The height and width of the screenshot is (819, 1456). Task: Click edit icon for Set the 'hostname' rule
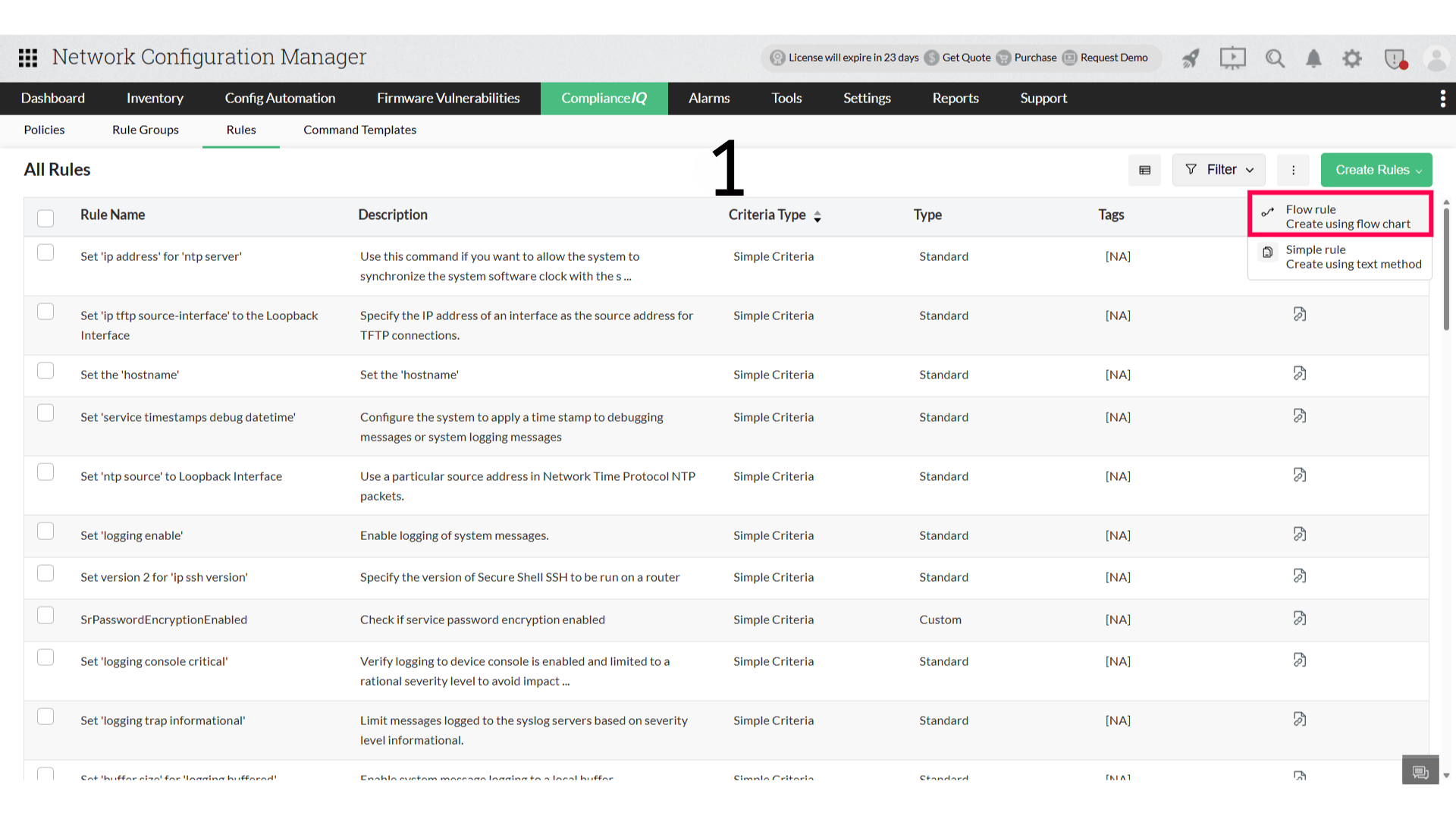[1299, 373]
